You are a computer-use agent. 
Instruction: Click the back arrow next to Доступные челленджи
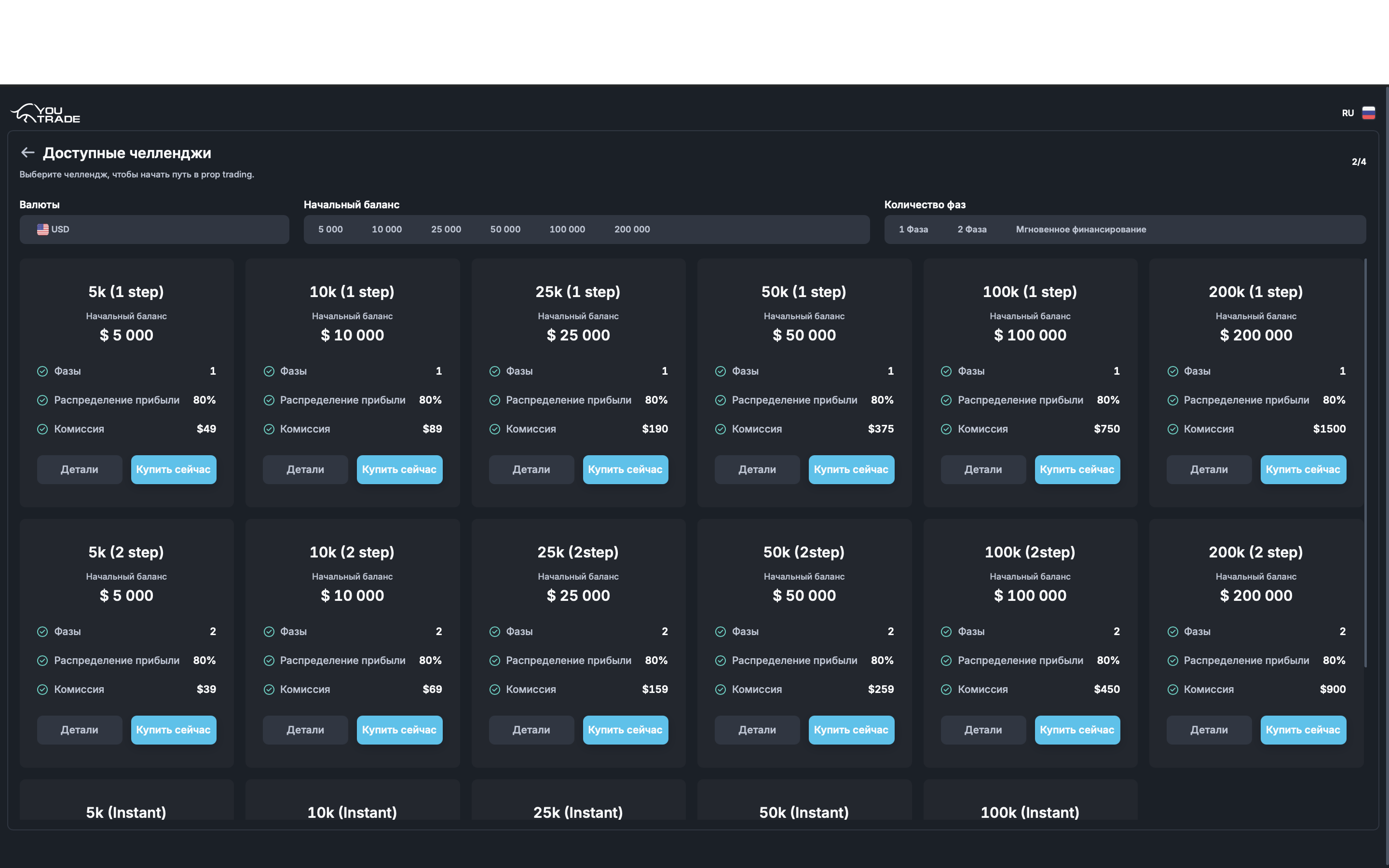point(27,153)
